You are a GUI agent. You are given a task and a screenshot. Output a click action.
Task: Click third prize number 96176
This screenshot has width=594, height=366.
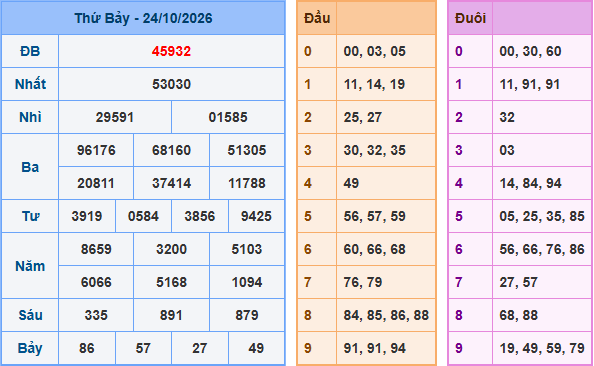(96, 150)
